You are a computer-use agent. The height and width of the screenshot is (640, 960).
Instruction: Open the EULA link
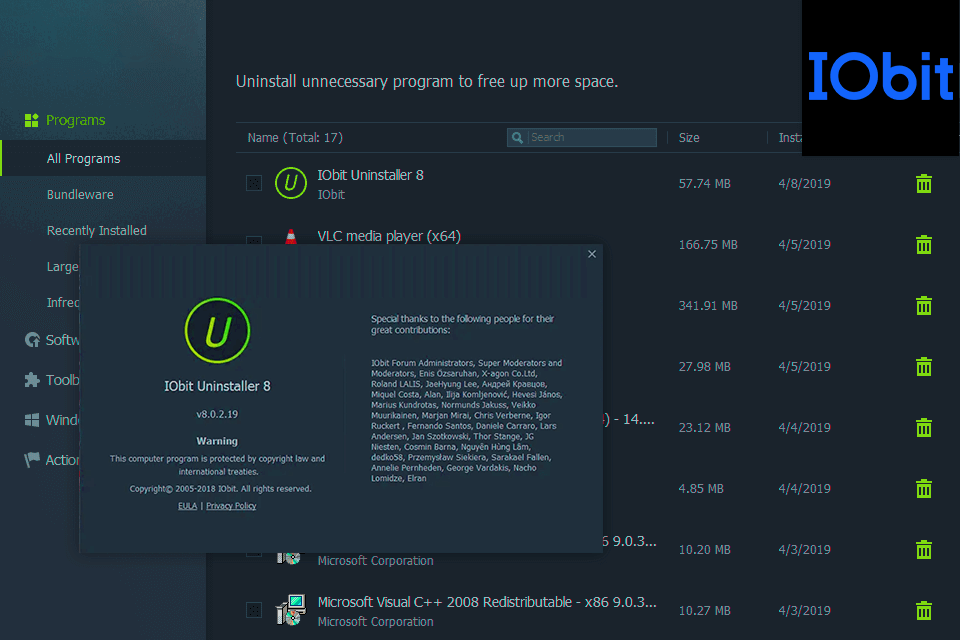click(x=187, y=506)
